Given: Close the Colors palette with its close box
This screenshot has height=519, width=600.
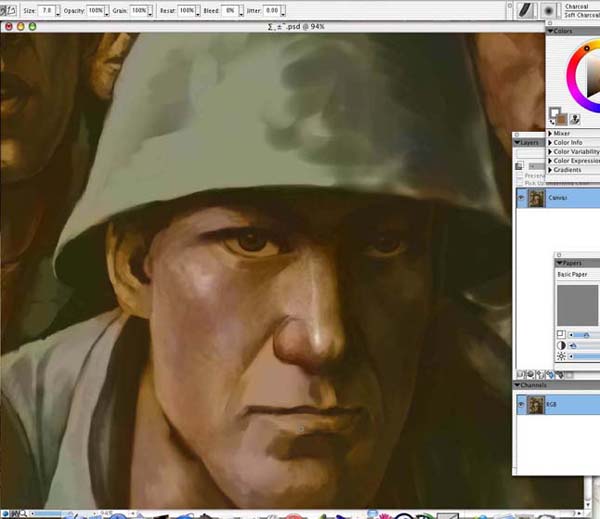Looking at the screenshot, I should 550,23.
